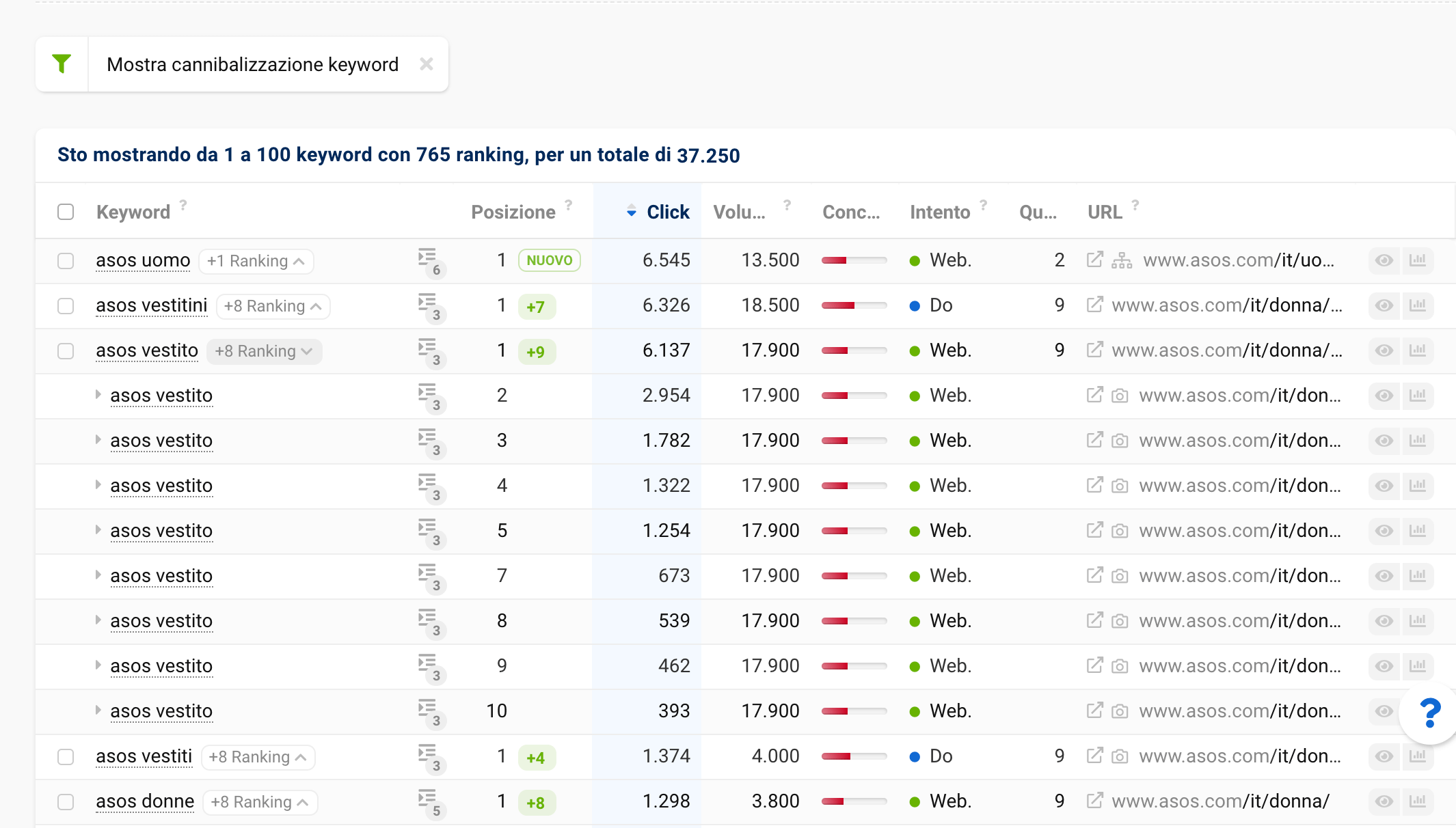The width and height of the screenshot is (1456, 828).
Task: Select the top asos vestito row checkbox
Action: pyautogui.click(x=66, y=351)
